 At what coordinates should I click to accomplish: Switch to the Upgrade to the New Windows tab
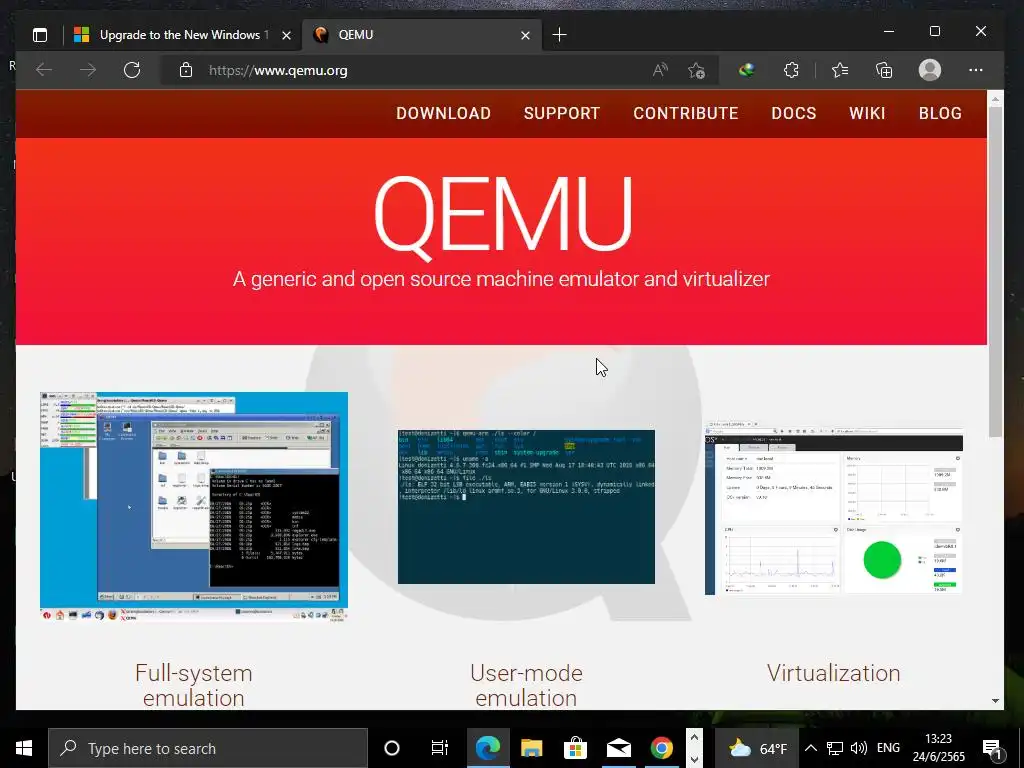(x=182, y=35)
